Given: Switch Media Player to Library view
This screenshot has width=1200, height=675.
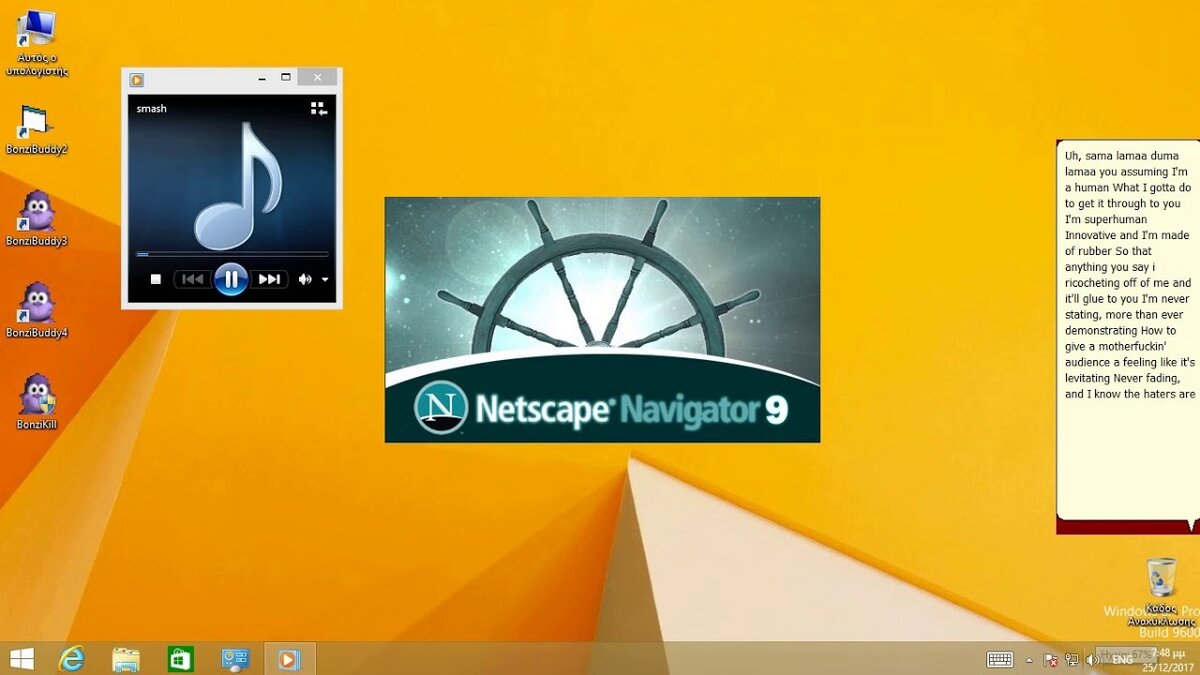Looking at the screenshot, I should tap(319, 108).
